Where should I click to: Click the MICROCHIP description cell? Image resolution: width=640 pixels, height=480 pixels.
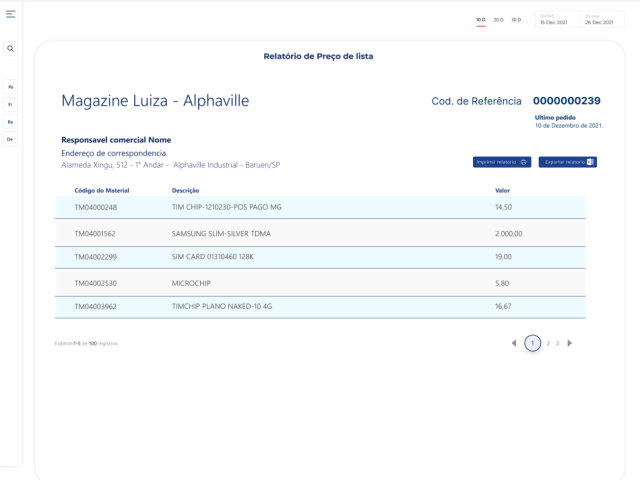click(x=191, y=283)
